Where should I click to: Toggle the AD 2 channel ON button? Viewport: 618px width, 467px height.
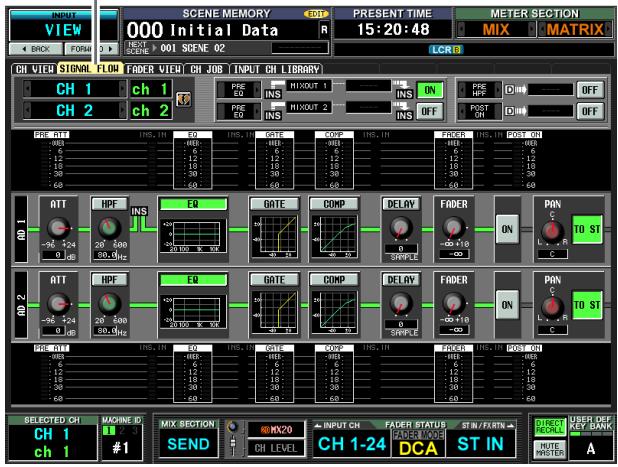coord(507,305)
